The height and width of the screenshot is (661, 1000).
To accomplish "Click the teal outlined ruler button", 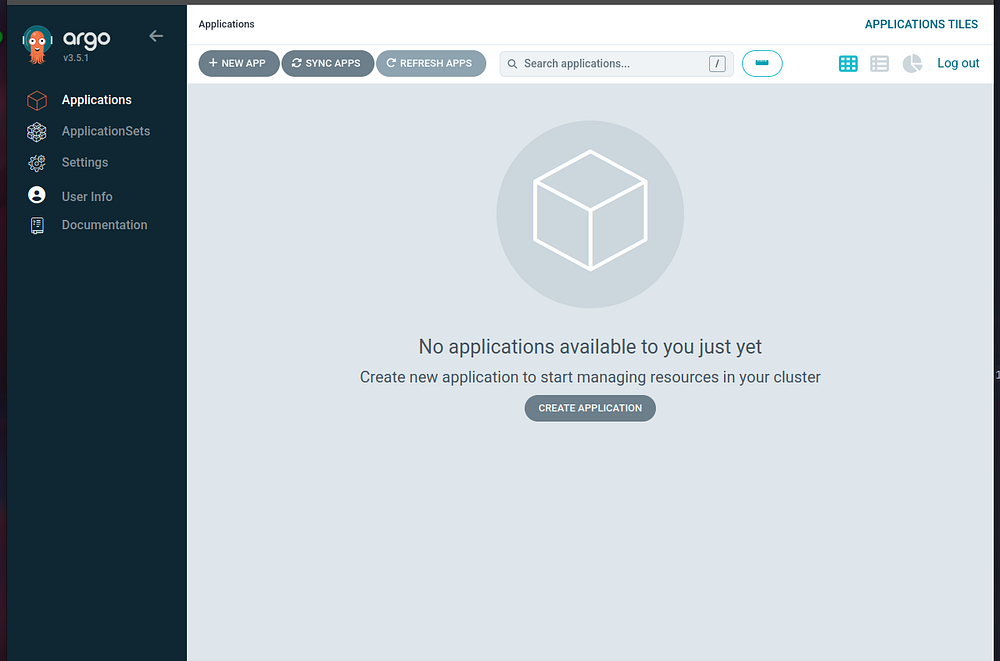I will click(x=762, y=64).
